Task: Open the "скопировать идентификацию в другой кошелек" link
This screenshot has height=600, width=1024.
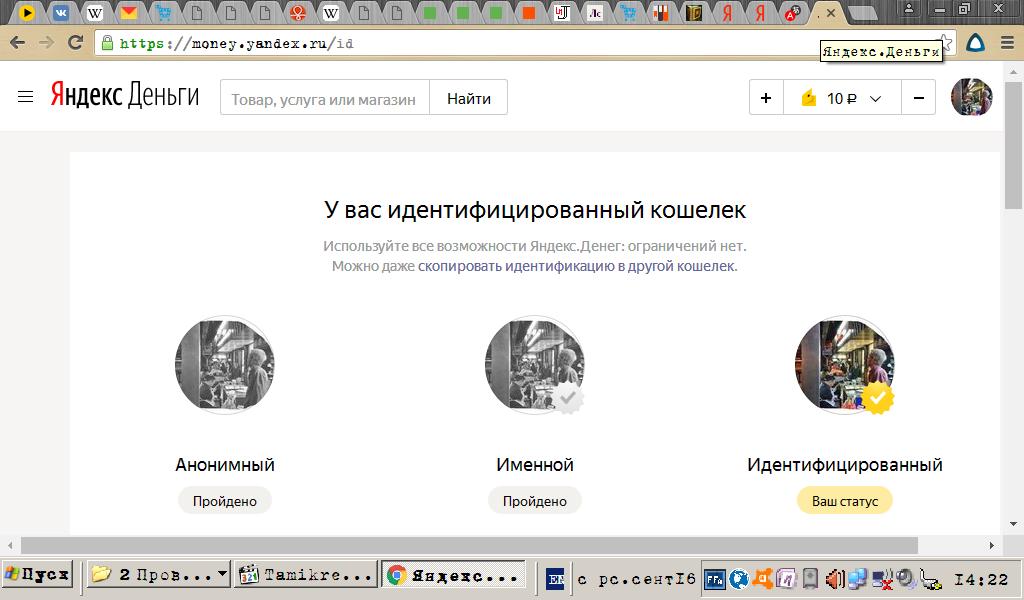Action: click(x=576, y=268)
